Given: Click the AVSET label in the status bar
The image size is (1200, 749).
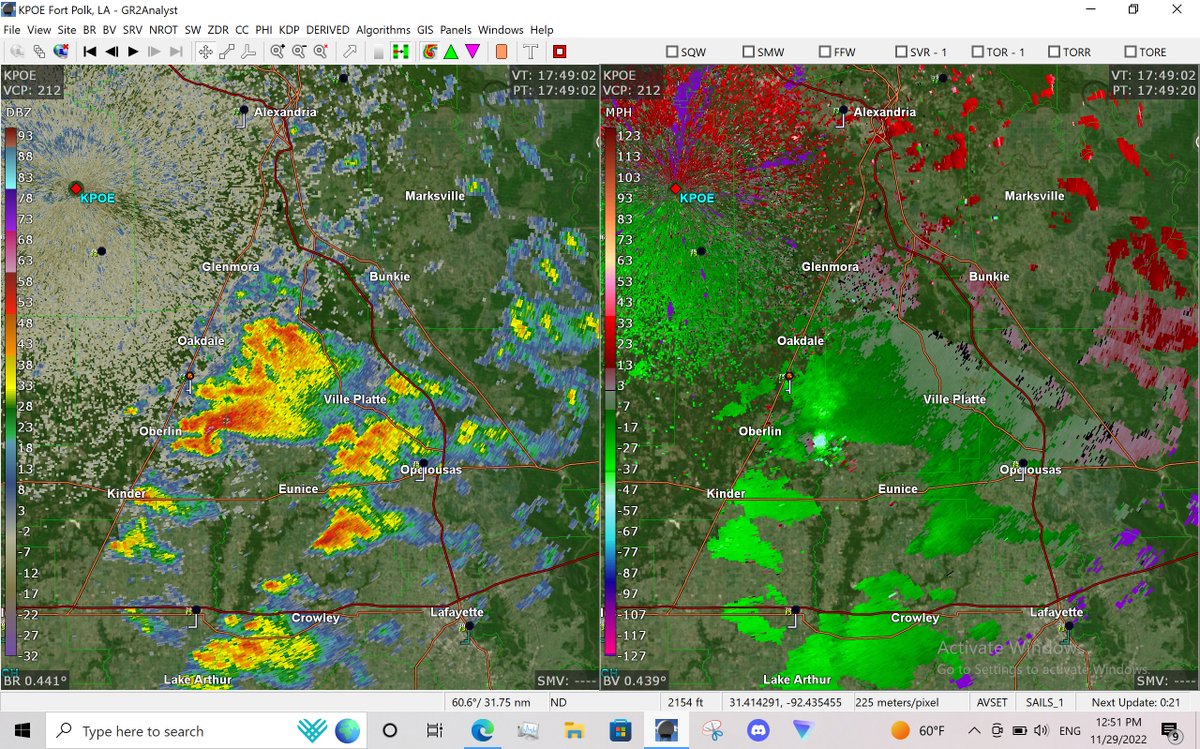Looking at the screenshot, I should (x=991, y=701).
